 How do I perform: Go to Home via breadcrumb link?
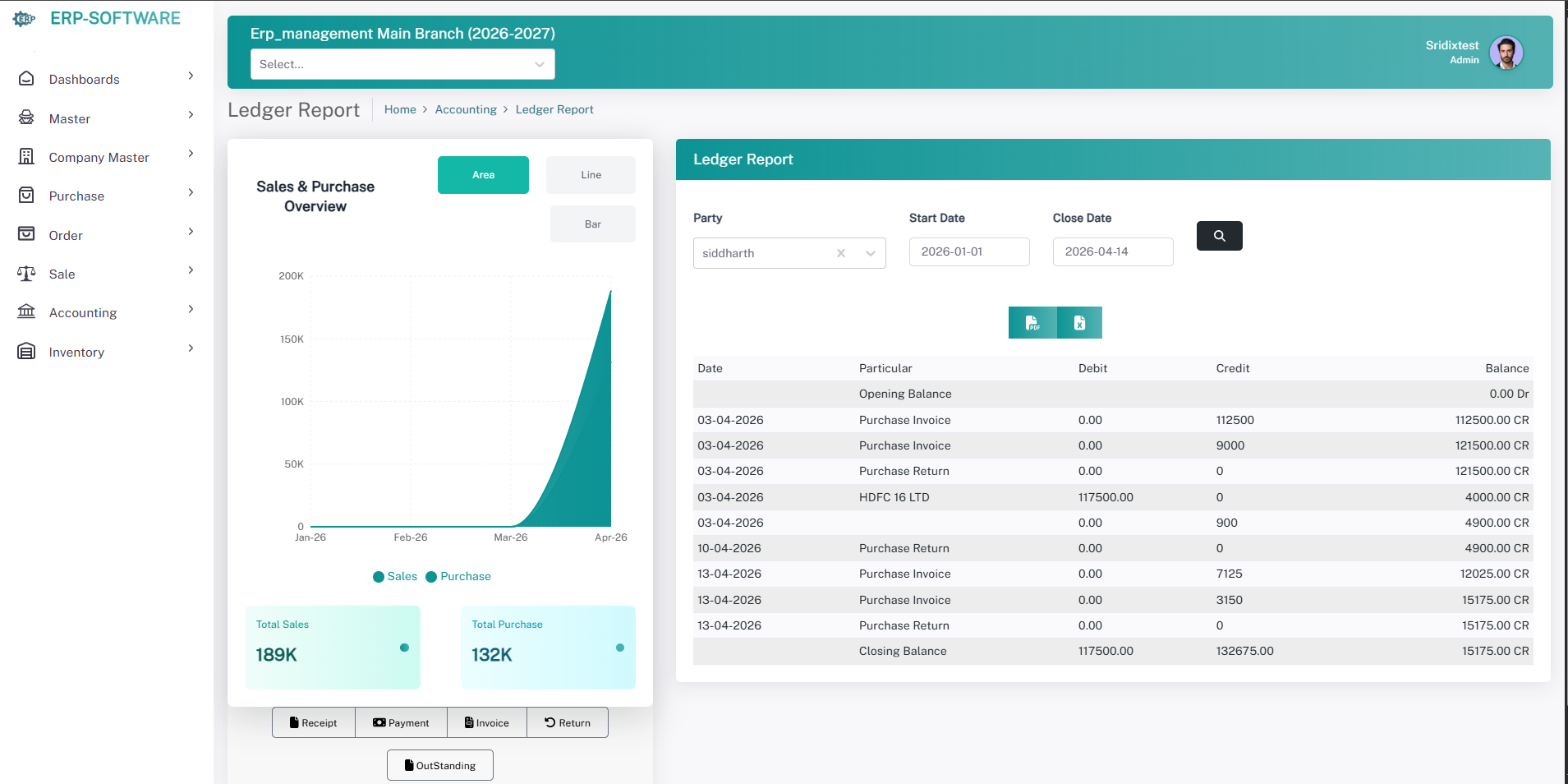click(x=400, y=109)
